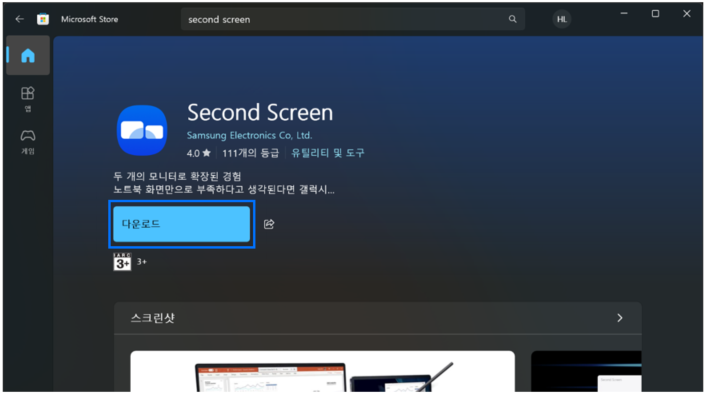Share the app with share icon
This screenshot has height=394, width=706.
point(269,224)
